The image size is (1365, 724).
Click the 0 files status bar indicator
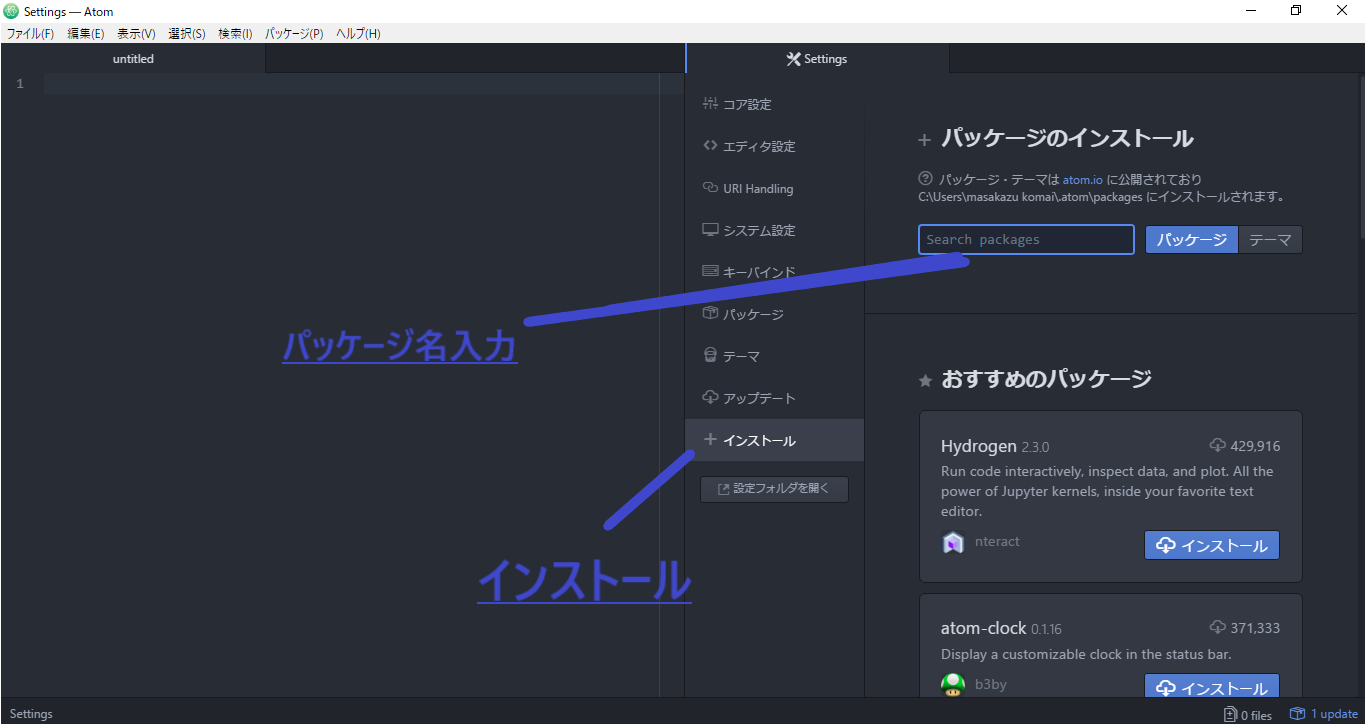pyautogui.click(x=1248, y=714)
